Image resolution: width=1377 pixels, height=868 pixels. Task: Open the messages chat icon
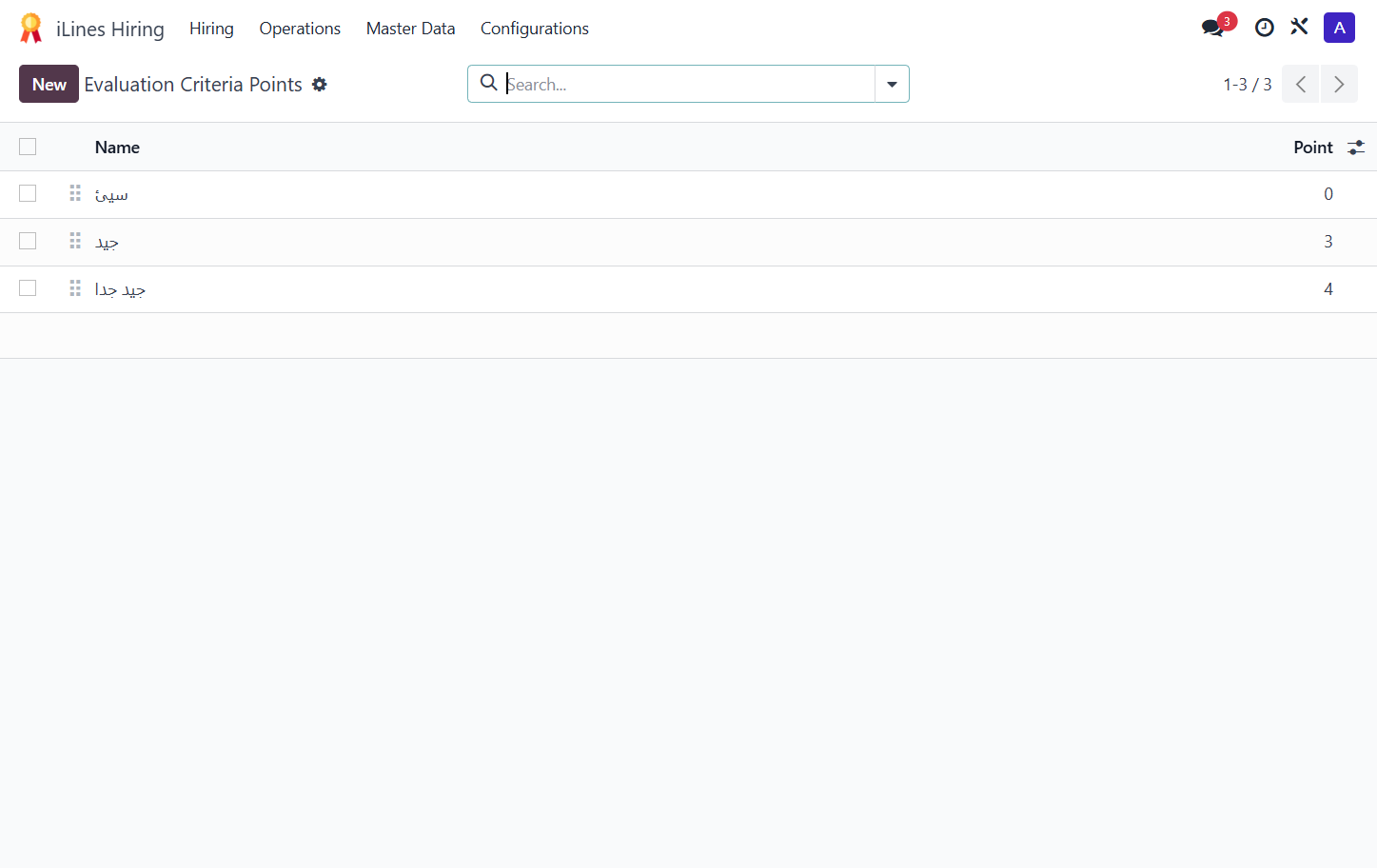point(1213,28)
